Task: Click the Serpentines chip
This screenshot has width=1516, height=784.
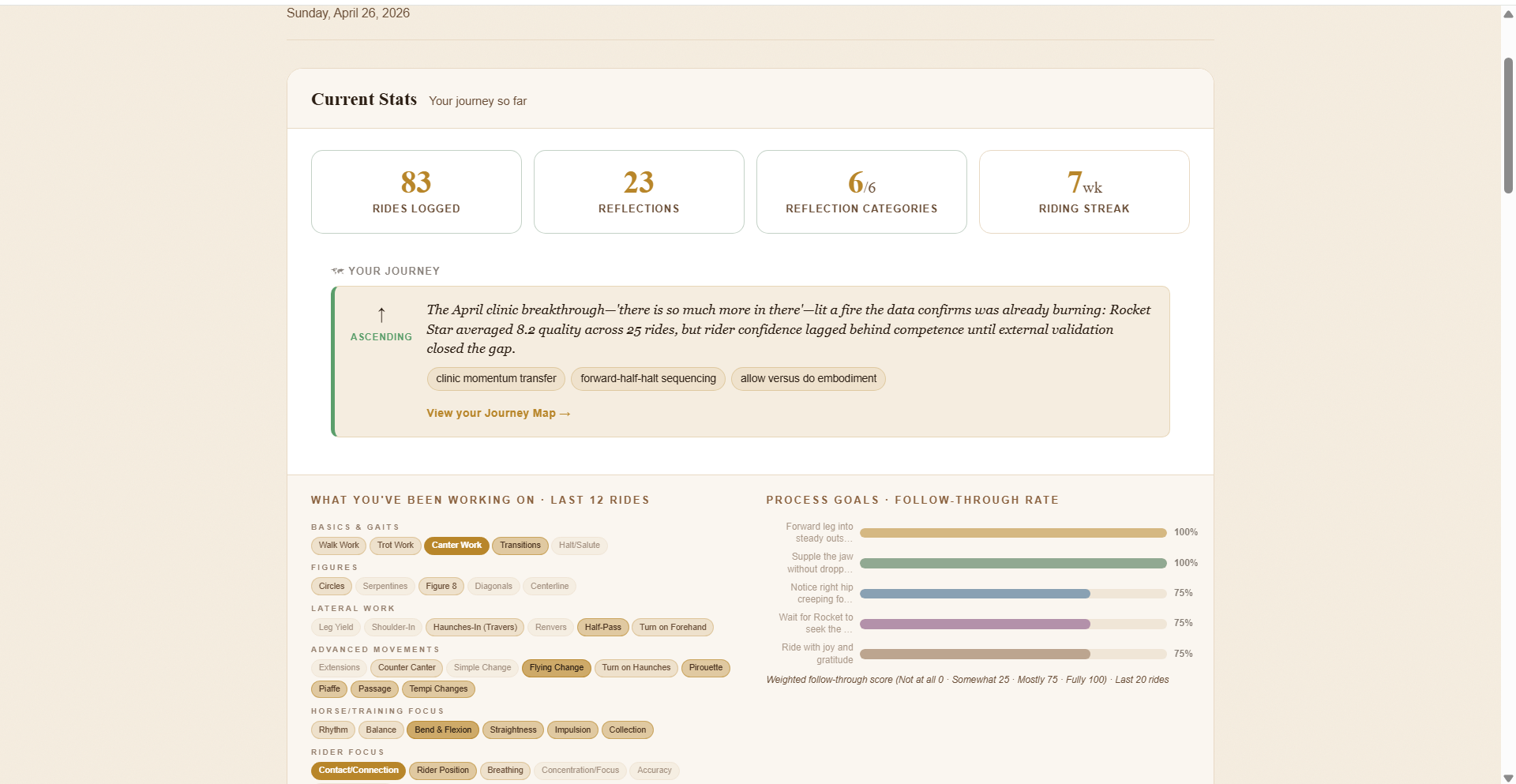Action: click(385, 587)
